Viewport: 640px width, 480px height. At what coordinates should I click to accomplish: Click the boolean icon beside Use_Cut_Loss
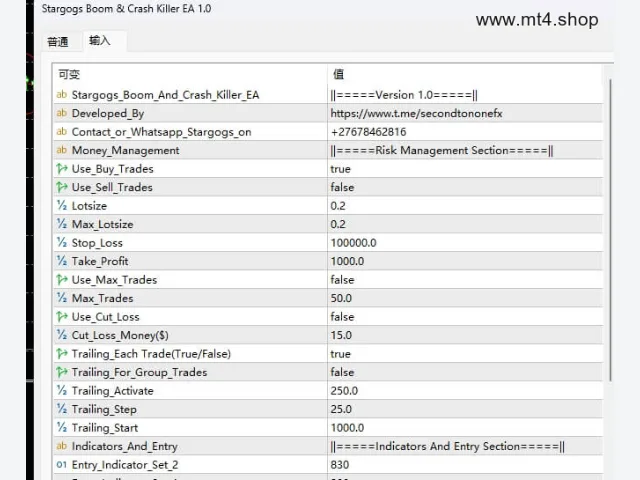click(62, 316)
